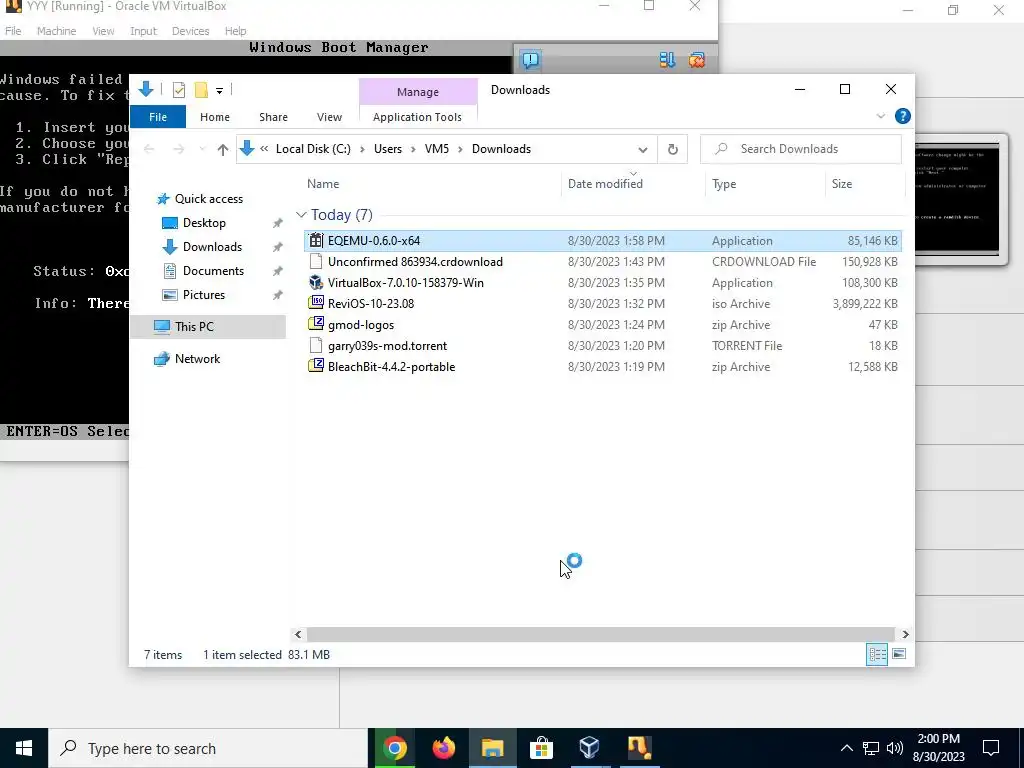Click the Type here to search box
This screenshot has height=768, width=1024.
click(x=208, y=748)
